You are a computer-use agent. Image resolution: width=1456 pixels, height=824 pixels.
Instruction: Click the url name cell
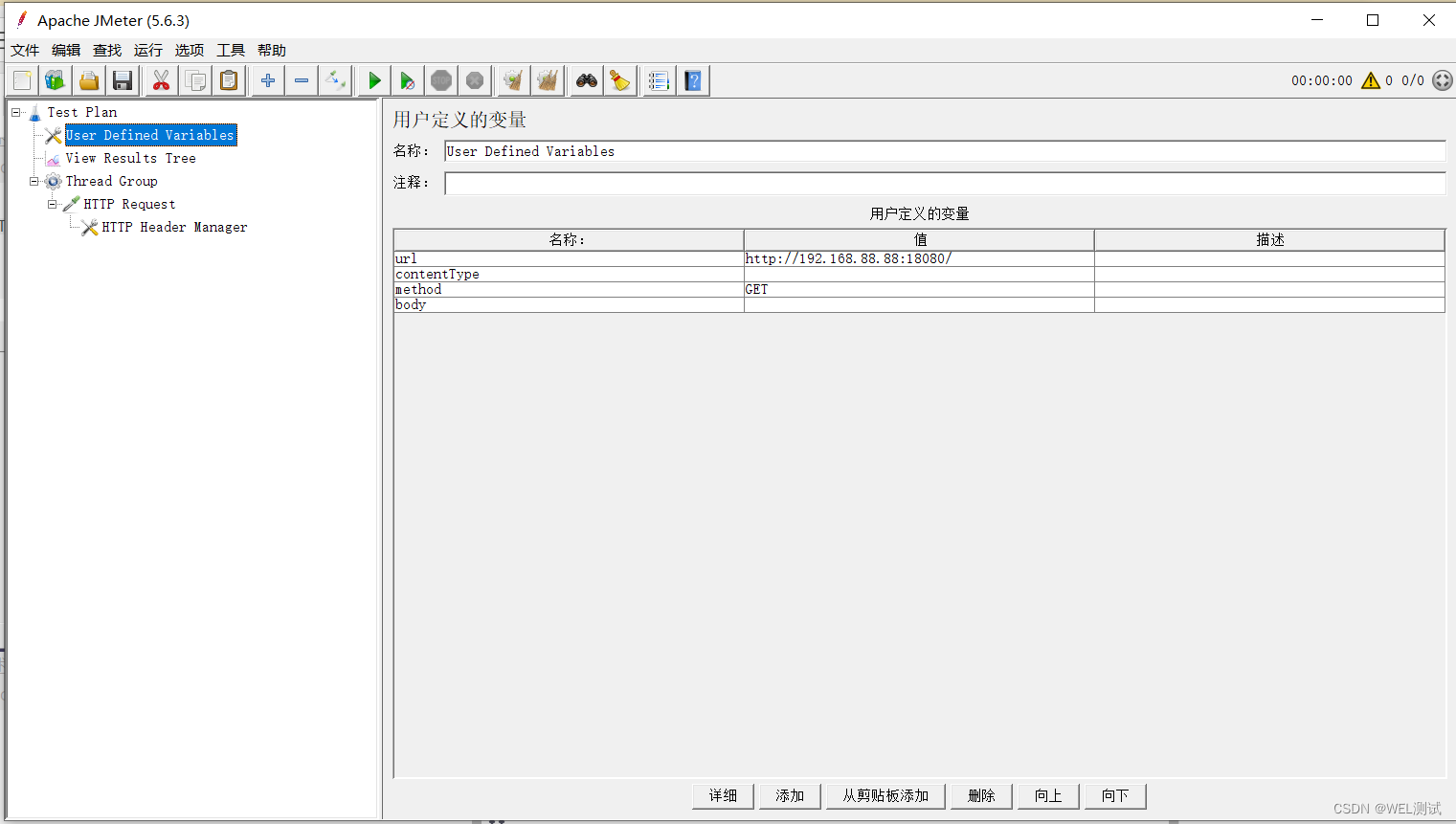coord(569,258)
